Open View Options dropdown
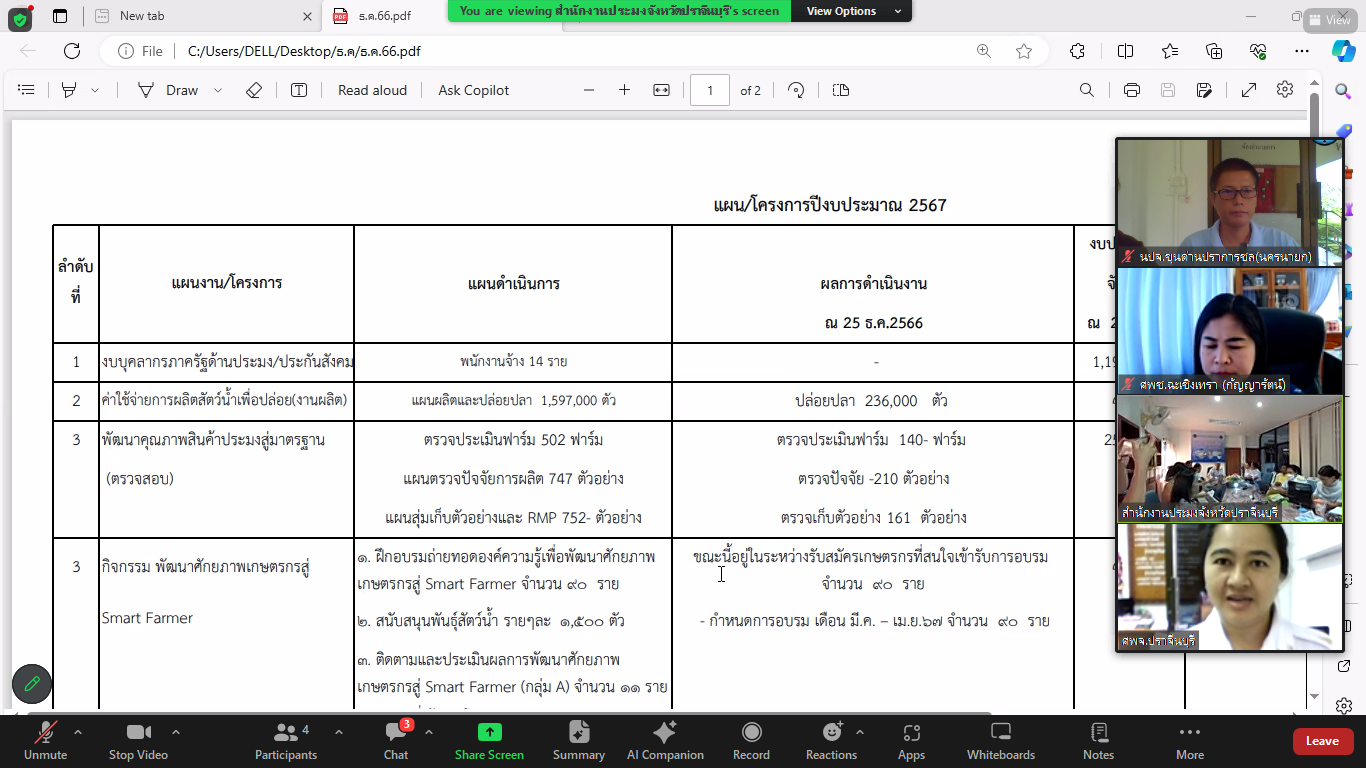 click(x=852, y=11)
